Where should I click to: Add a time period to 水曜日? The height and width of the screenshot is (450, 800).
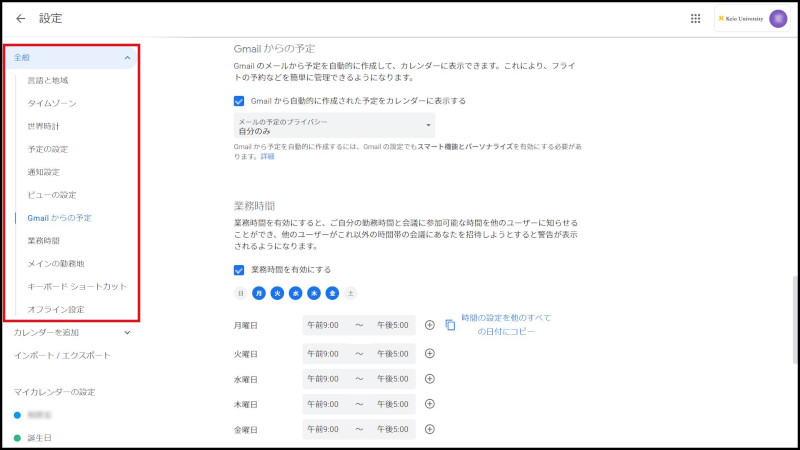point(430,379)
